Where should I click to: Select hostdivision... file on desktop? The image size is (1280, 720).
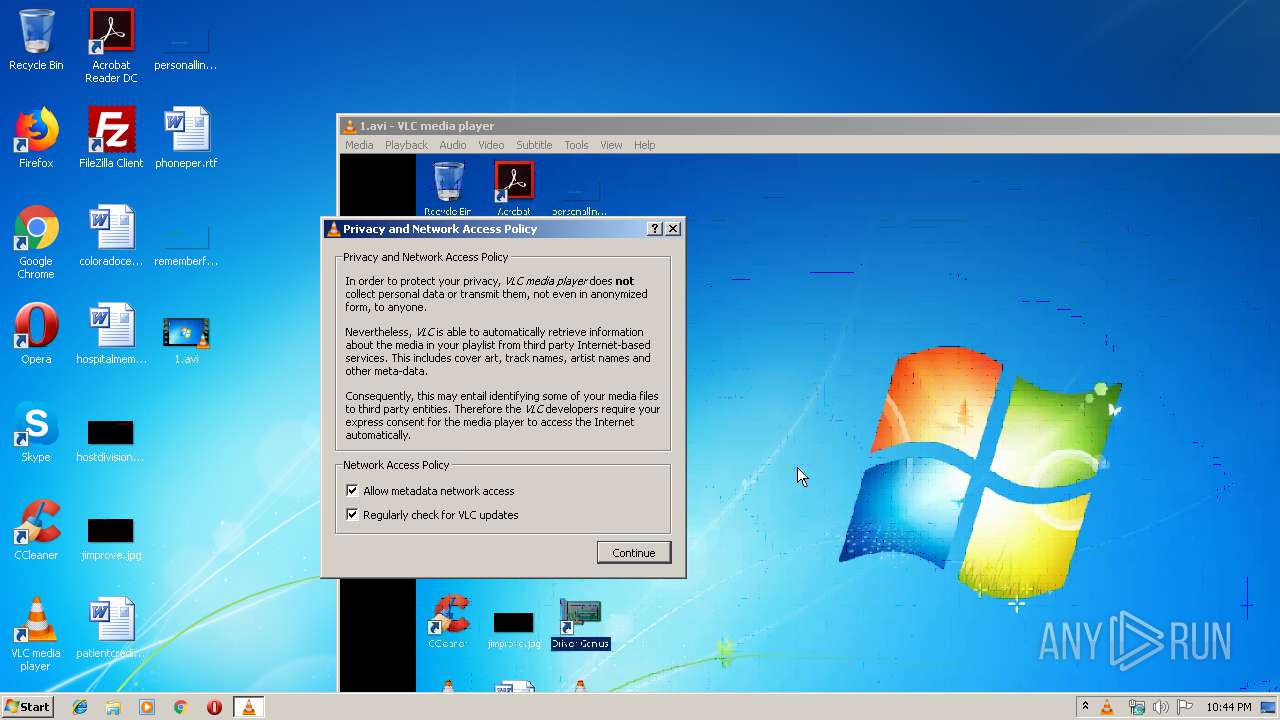click(x=110, y=440)
